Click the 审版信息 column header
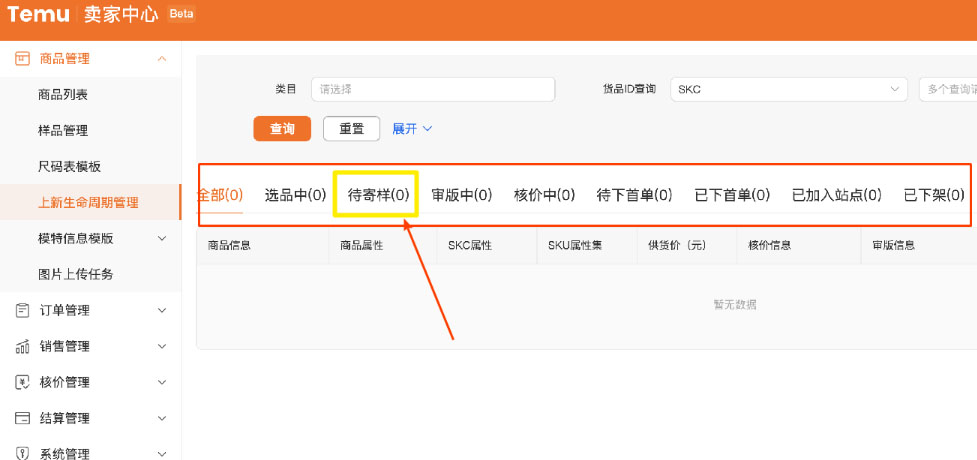Image resolution: width=977 pixels, height=460 pixels. point(893,245)
